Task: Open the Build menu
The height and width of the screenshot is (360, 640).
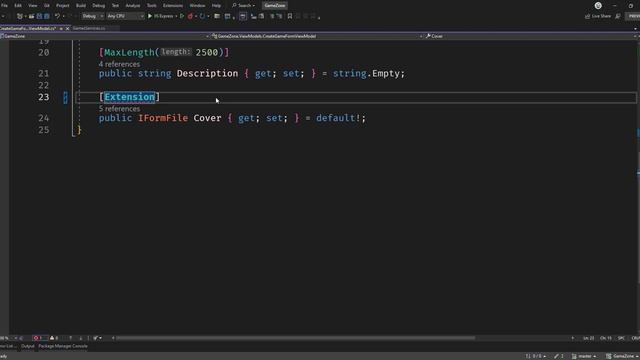Action: coord(81,6)
